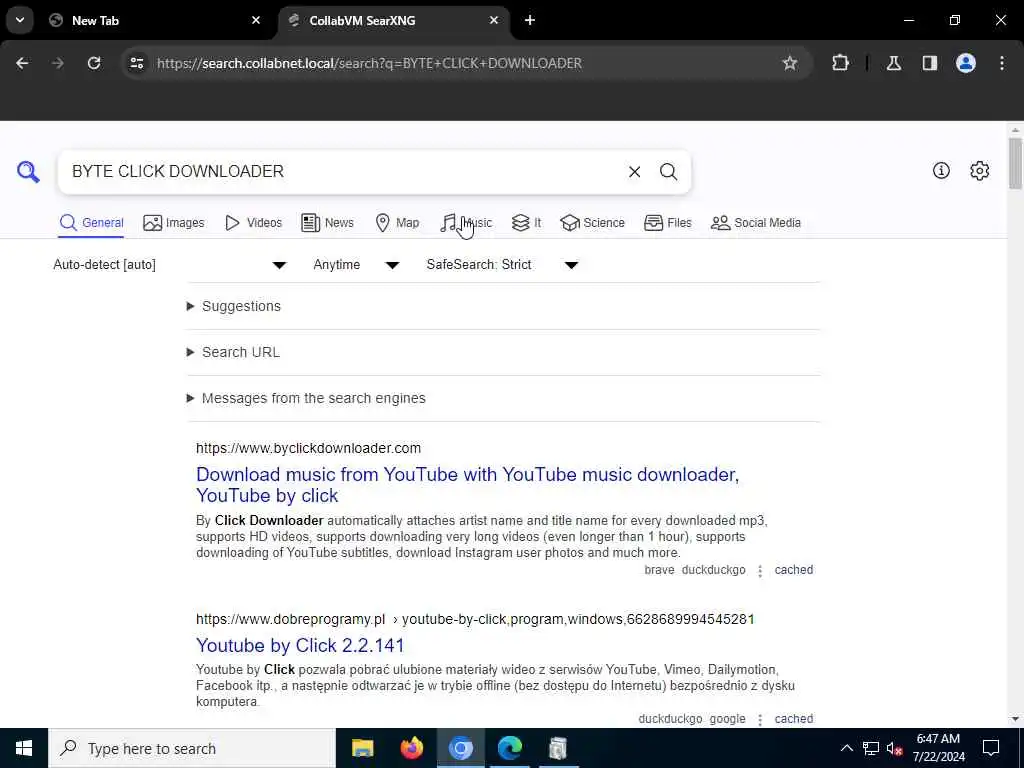Open the SafeSearch Strict dropdown

point(502,265)
